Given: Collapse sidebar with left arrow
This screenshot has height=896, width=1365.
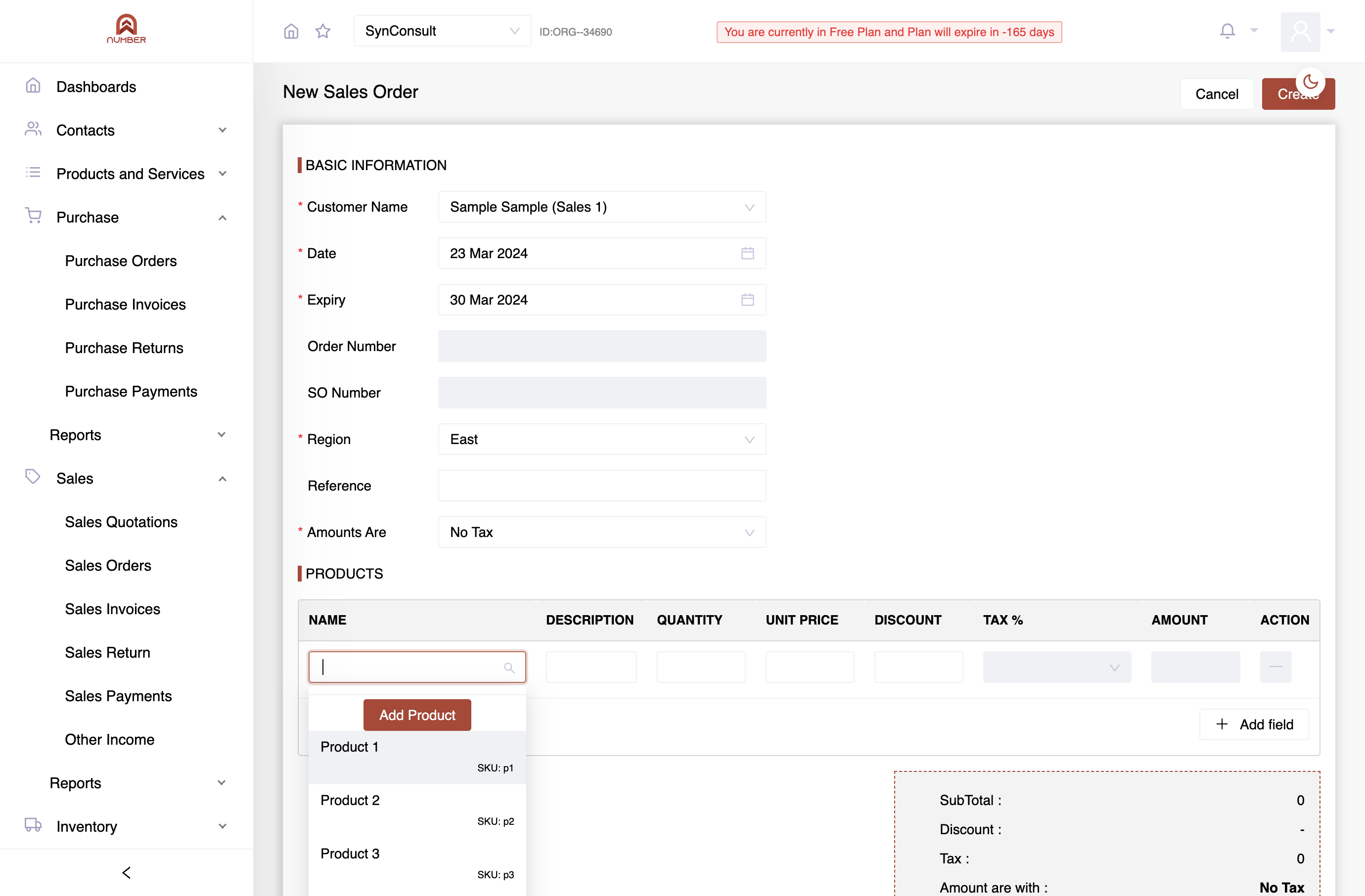Looking at the screenshot, I should tap(127, 872).
